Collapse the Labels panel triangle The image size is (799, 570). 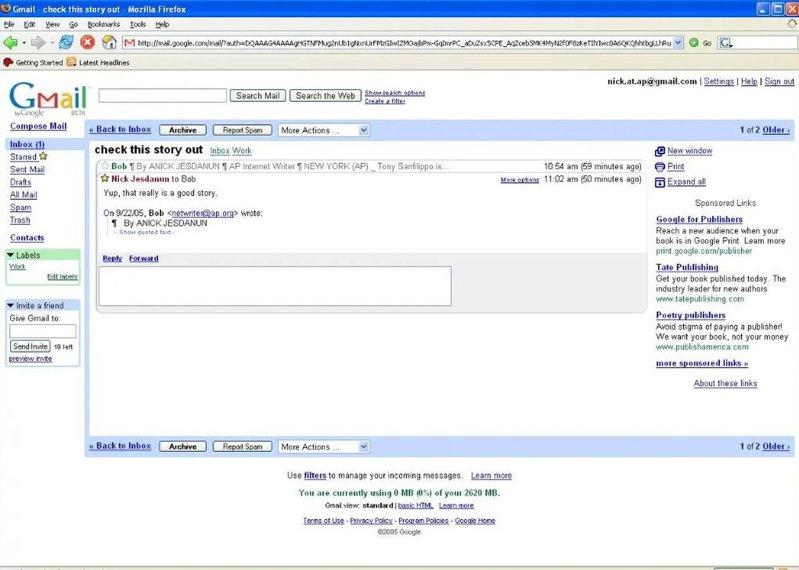[x=11, y=255]
